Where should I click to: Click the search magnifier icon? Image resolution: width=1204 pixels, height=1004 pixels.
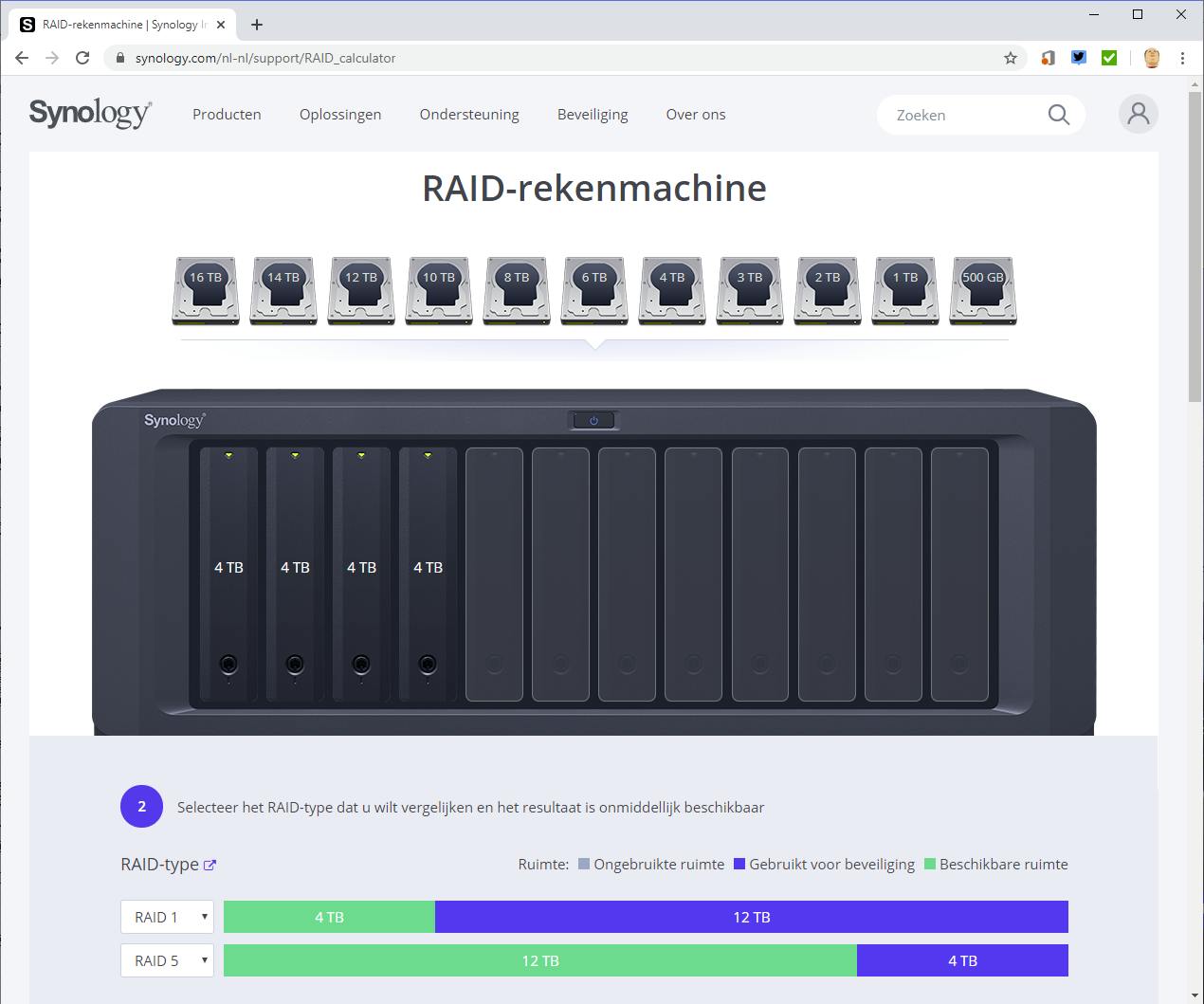pyautogui.click(x=1058, y=115)
